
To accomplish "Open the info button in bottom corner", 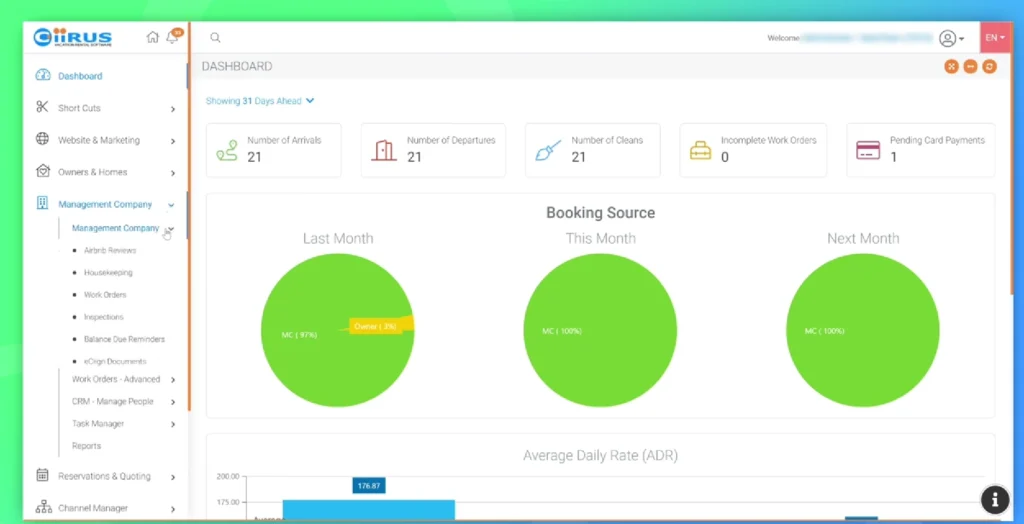I will pos(994,499).
